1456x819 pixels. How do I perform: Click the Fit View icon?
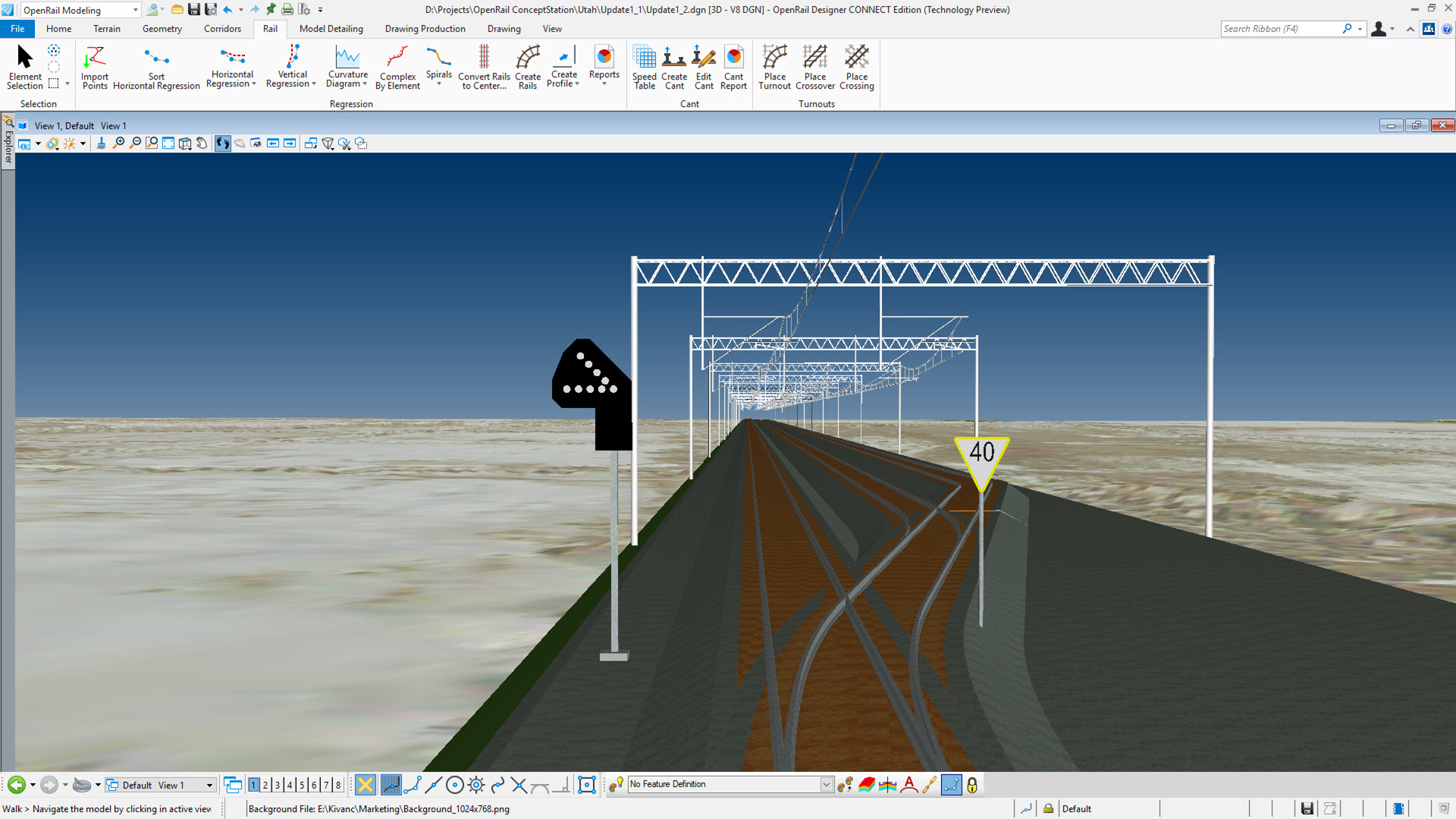[x=168, y=143]
